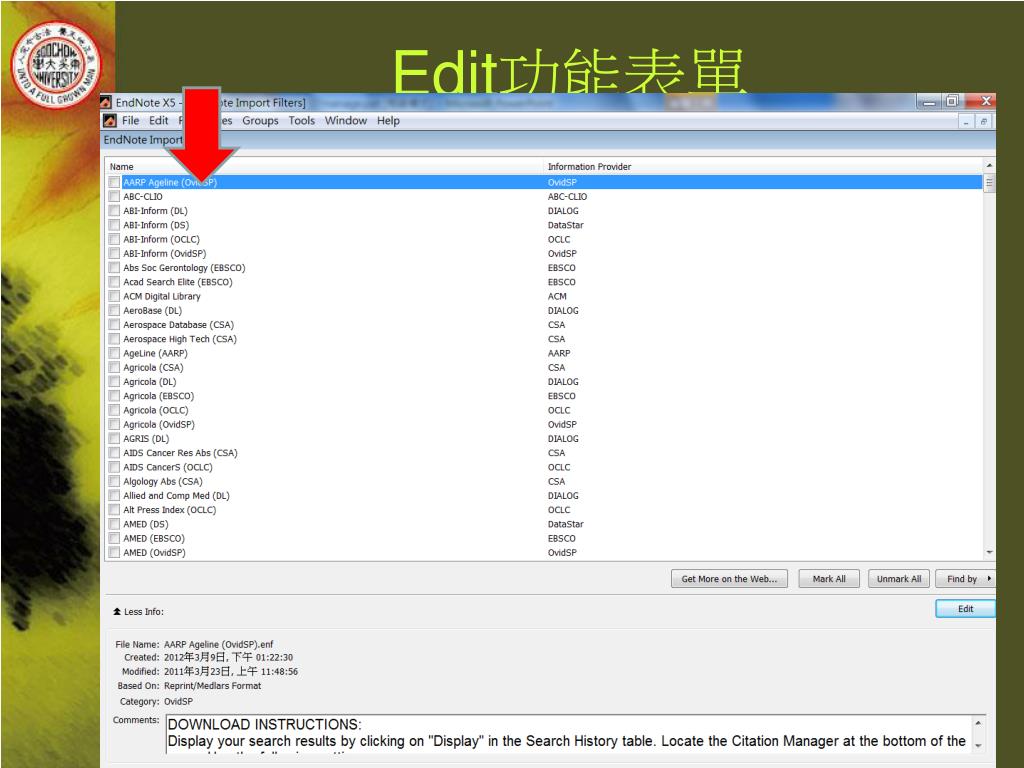Click the list scroll down arrow

pos(989,552)
